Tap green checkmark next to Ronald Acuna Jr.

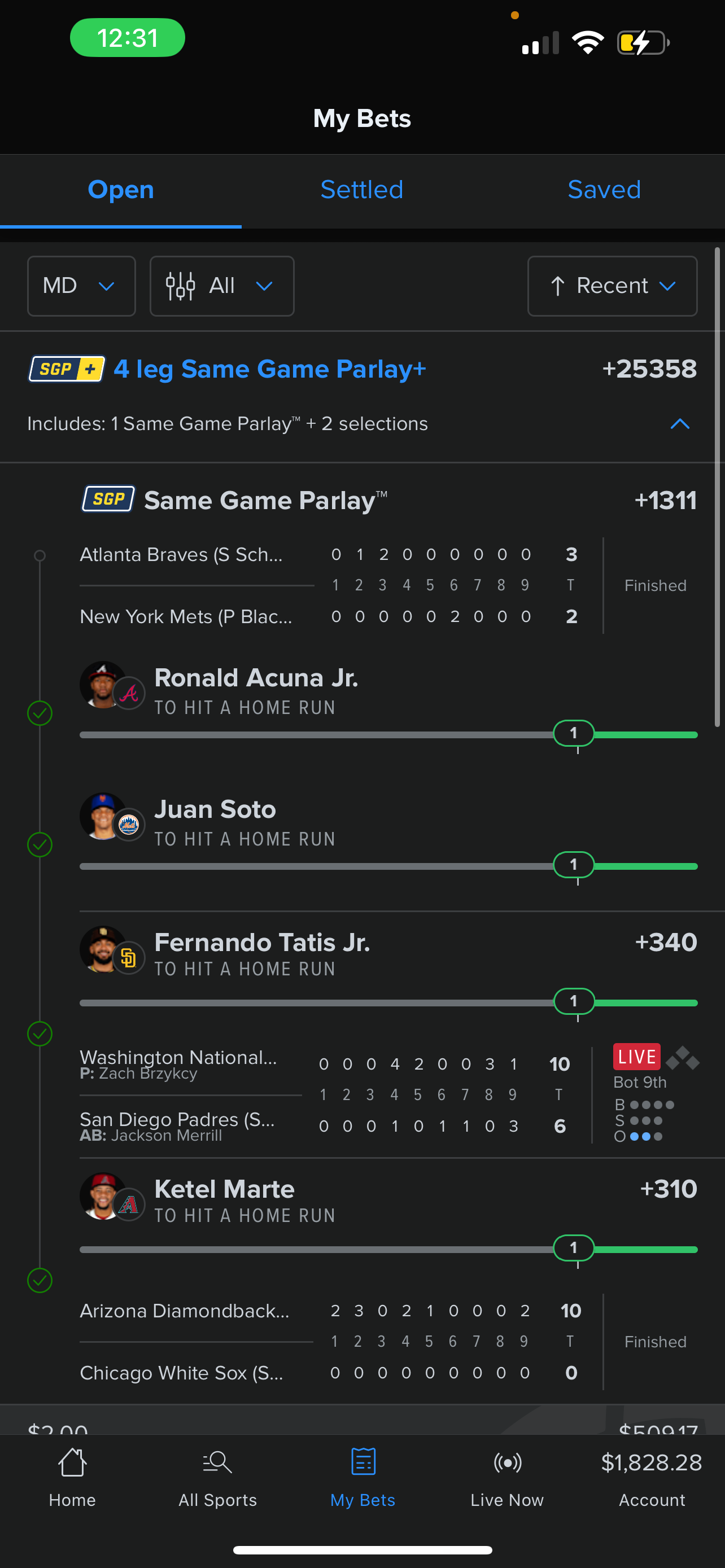pyautogui.click(x=40, y=713)
